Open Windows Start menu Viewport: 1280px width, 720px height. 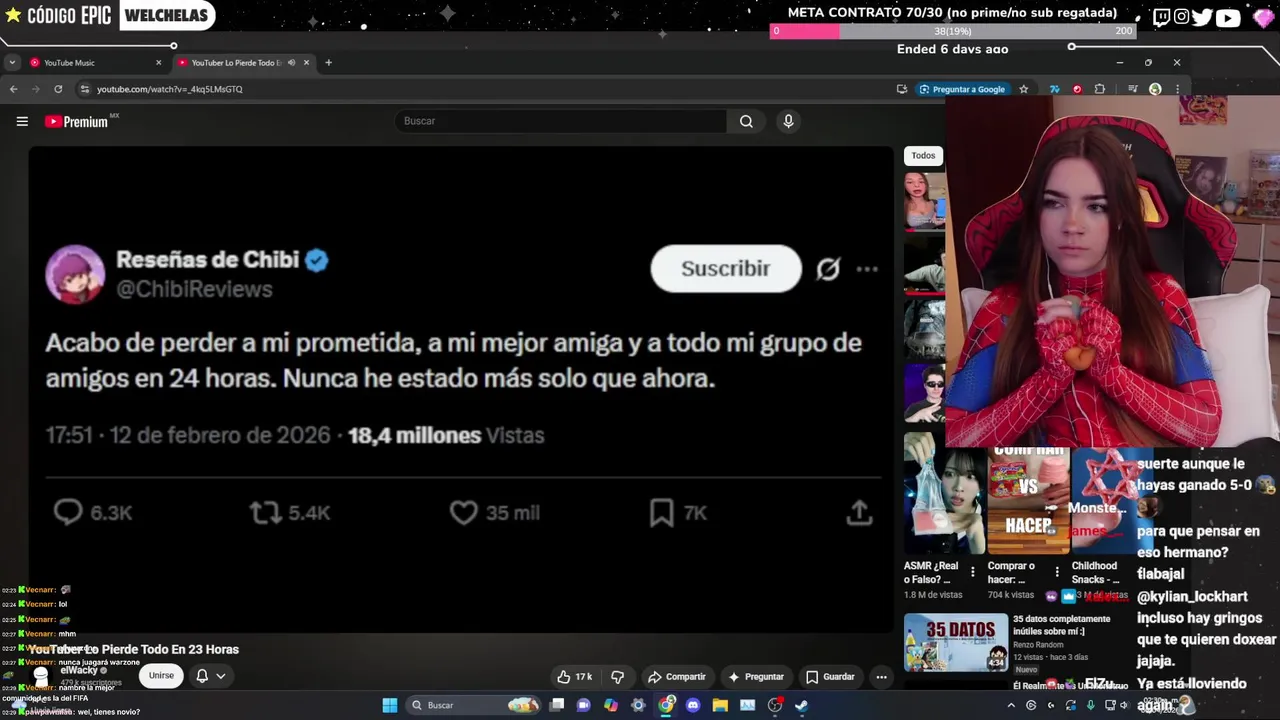point(390,705)
